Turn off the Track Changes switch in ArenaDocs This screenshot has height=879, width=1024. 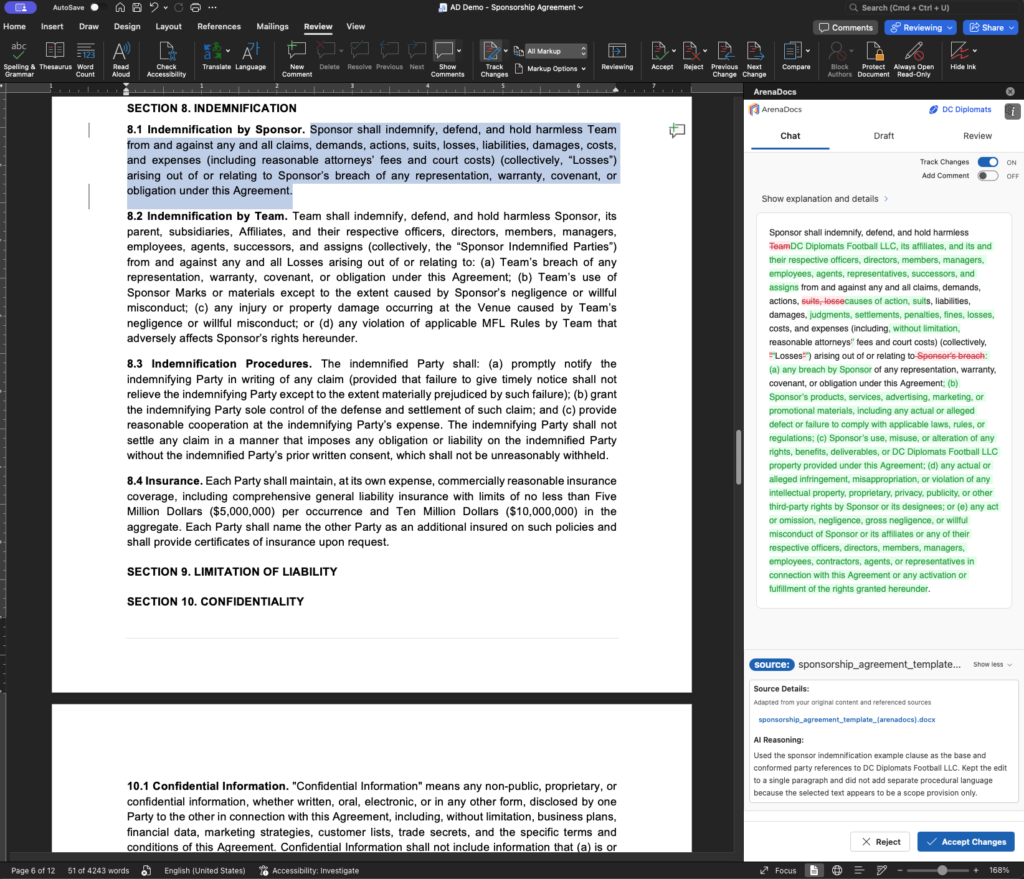click(x=987, y=162)
